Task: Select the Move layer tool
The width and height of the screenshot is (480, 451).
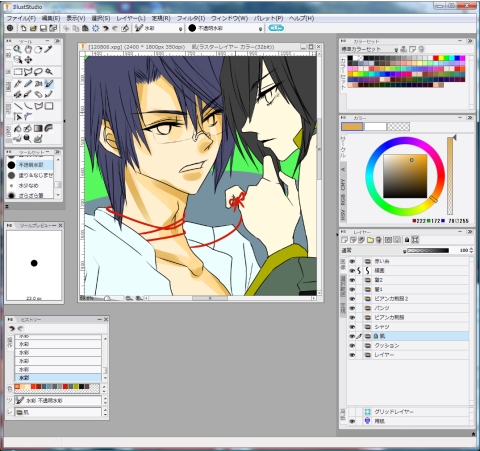Action: pyautogui.click(x=28, y=60)
